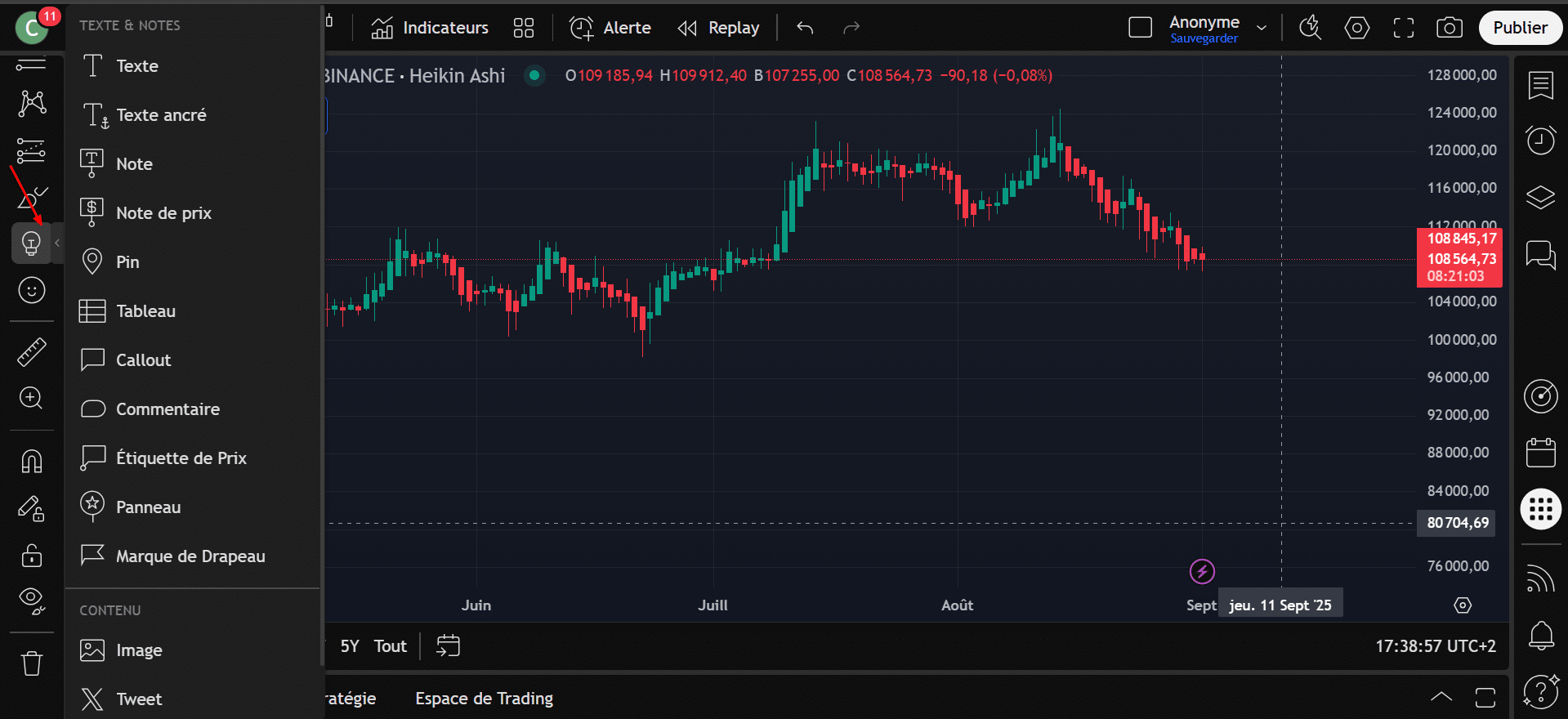The image size is (1568, 719).
Task: Select Note de prix from menu
Action: tap(163, 213)
